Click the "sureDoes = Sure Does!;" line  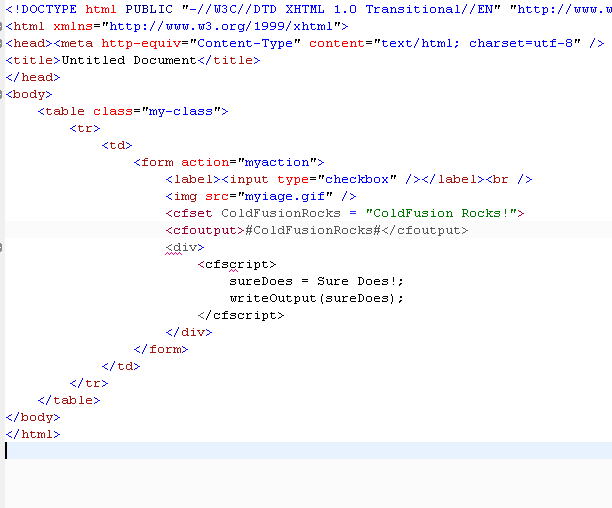[x=317, y=281]
